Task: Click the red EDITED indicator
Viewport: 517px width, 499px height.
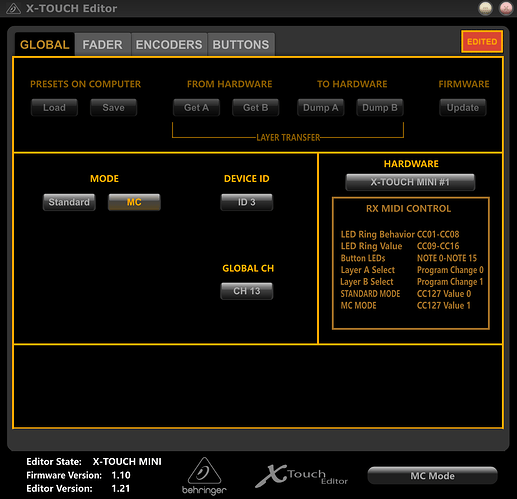Action: click(482, 42)
